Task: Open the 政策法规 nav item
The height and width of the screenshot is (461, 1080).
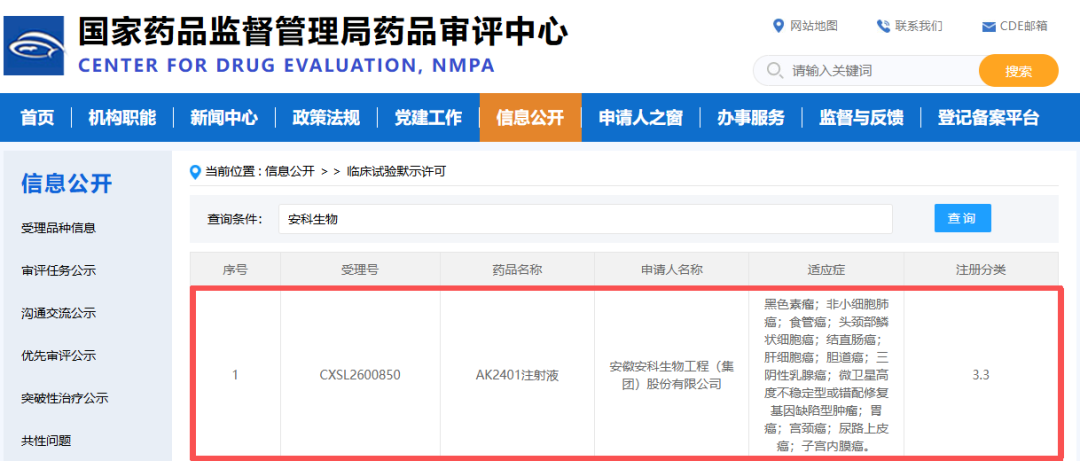Action: point(326,118)
